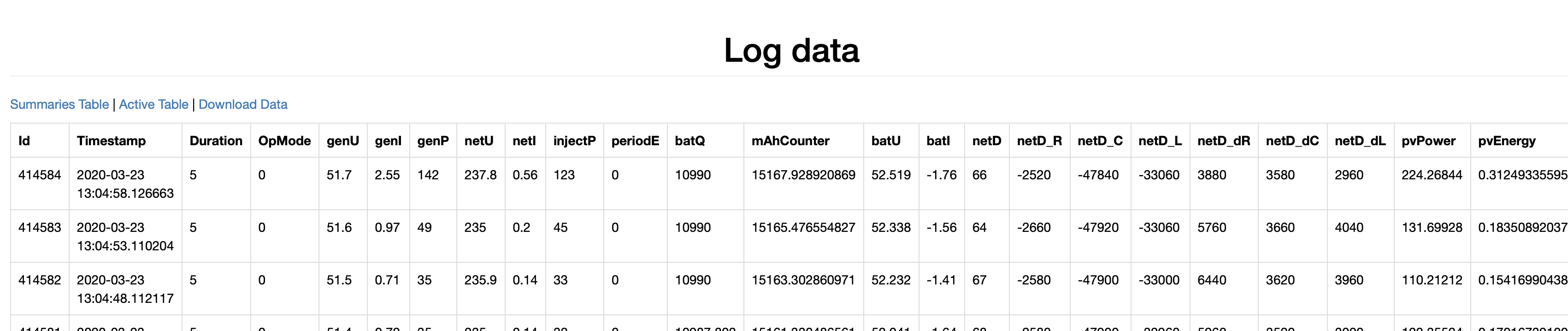The width and height of the screenshot is (1568, 331).
Task: Click the injectP column header
Action: pos(574,141)
